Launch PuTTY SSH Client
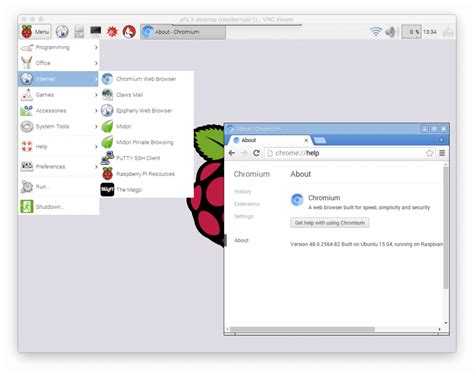This screenshot has width=474, height=374. click(147, 158)
